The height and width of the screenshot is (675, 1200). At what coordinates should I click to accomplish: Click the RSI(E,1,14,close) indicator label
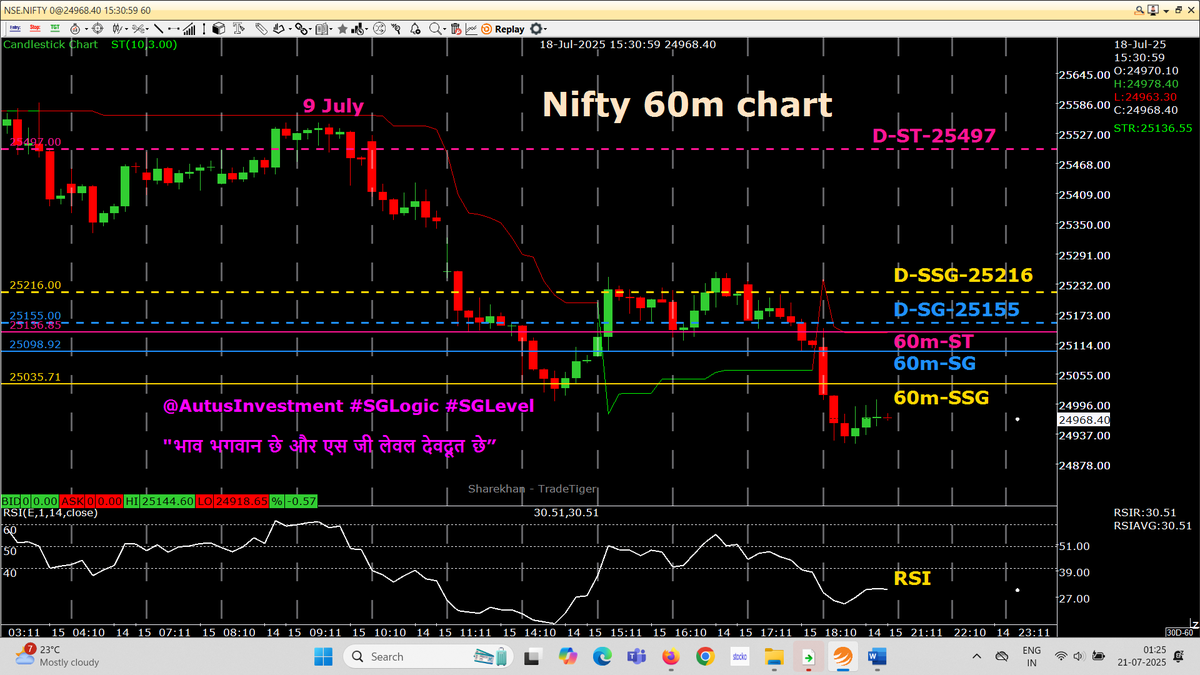tap(49, 513)
